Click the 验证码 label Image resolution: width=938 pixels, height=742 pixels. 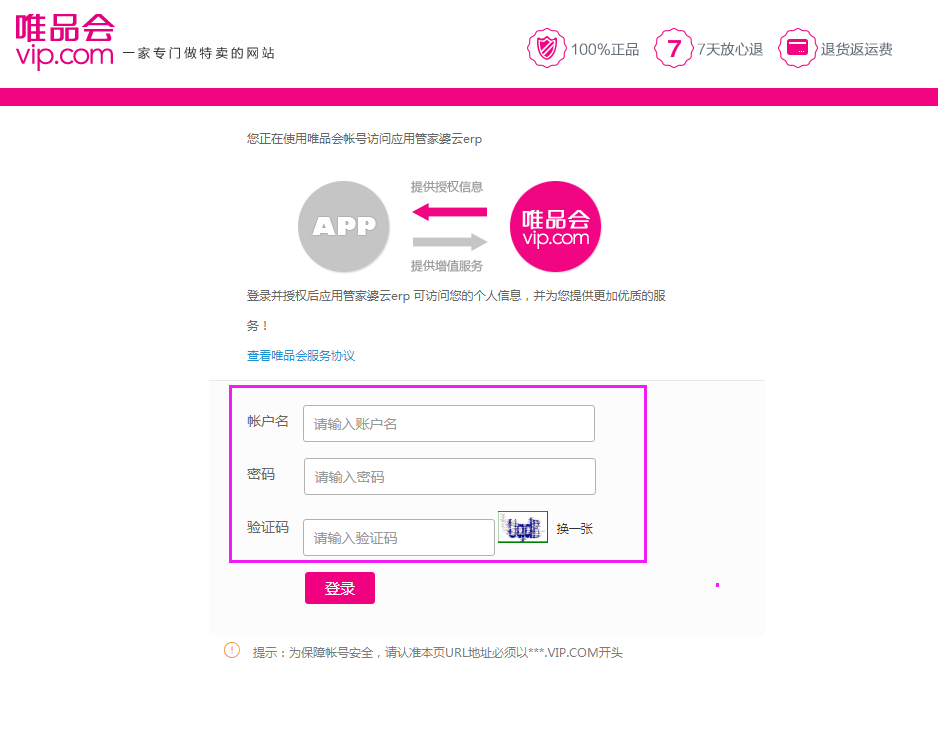pyautogui.click(x=268, y=527)
